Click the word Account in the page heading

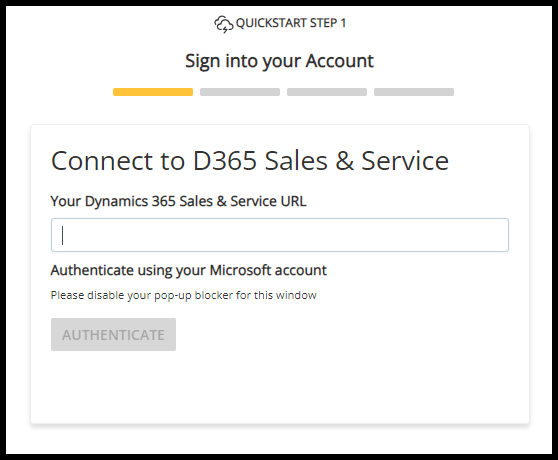click(x=340, y=60)
